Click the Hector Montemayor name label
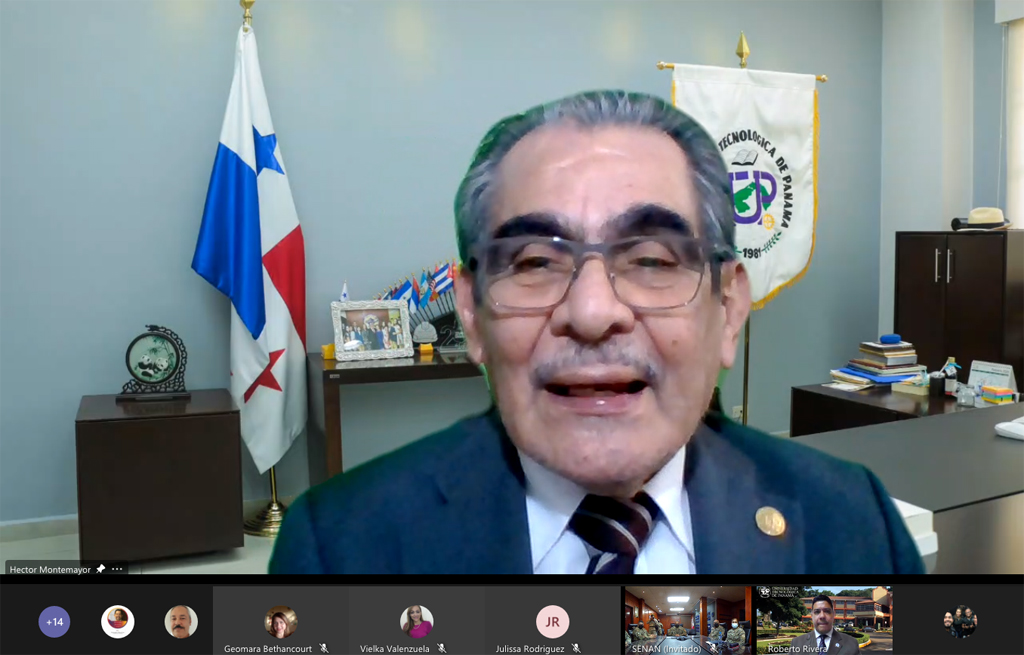Image resolution: width=1024 pixels, height=655 pixels. (x=50, y=569)
